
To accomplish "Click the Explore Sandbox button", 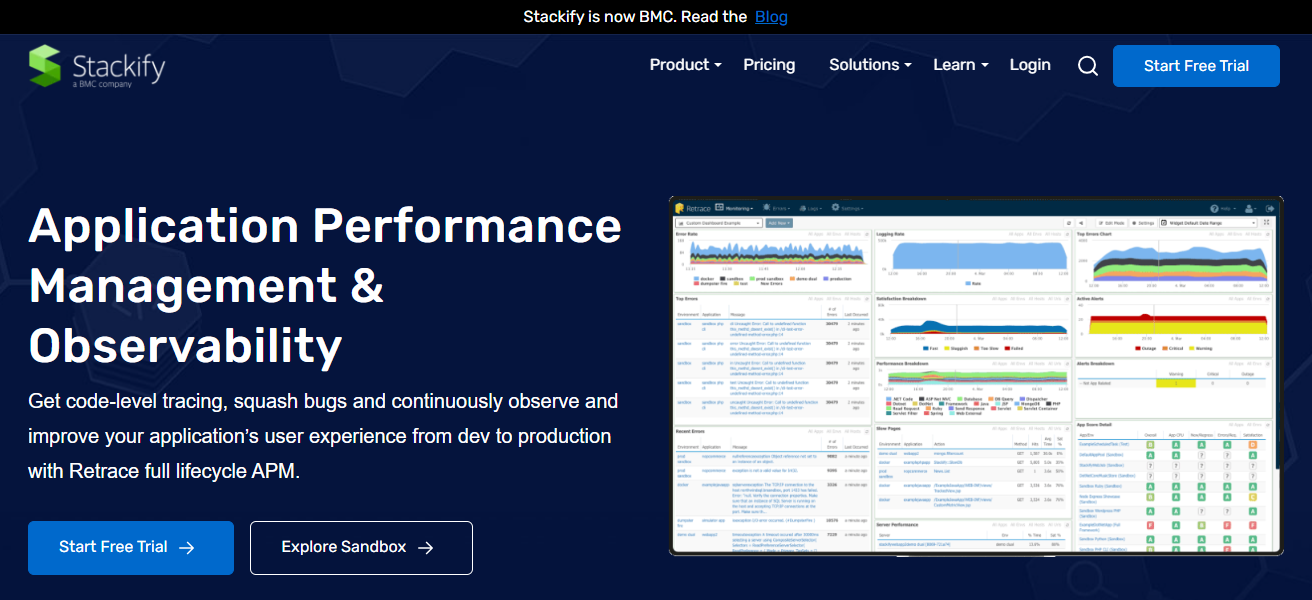I will coord(361,548).
